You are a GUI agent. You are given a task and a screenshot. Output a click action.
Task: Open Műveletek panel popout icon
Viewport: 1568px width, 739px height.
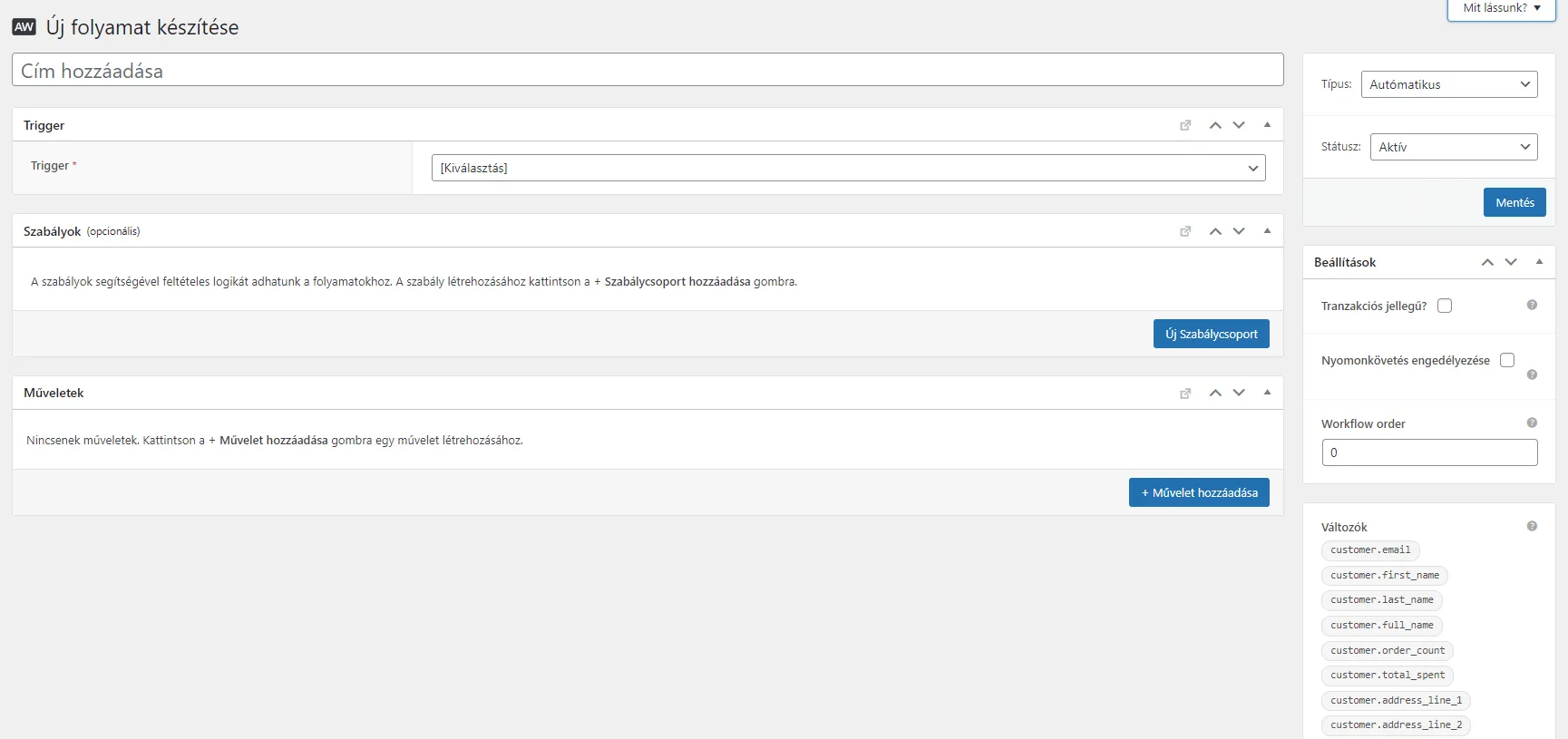pos(1185,393)
